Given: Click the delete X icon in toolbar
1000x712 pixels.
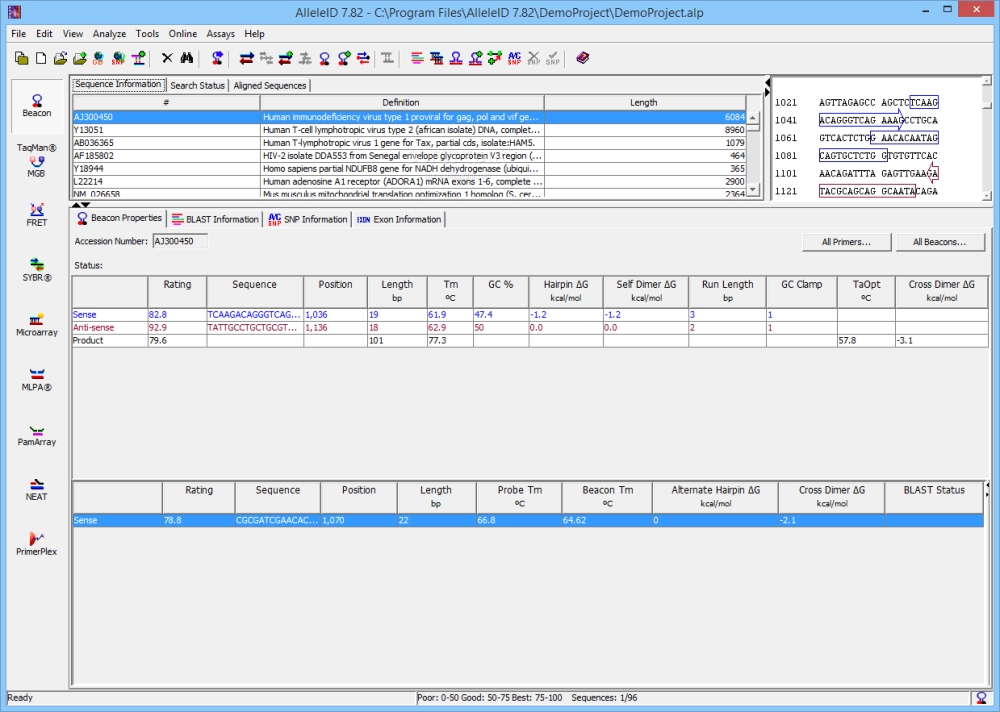Looking at the screenshot, I should pos(167,59).
